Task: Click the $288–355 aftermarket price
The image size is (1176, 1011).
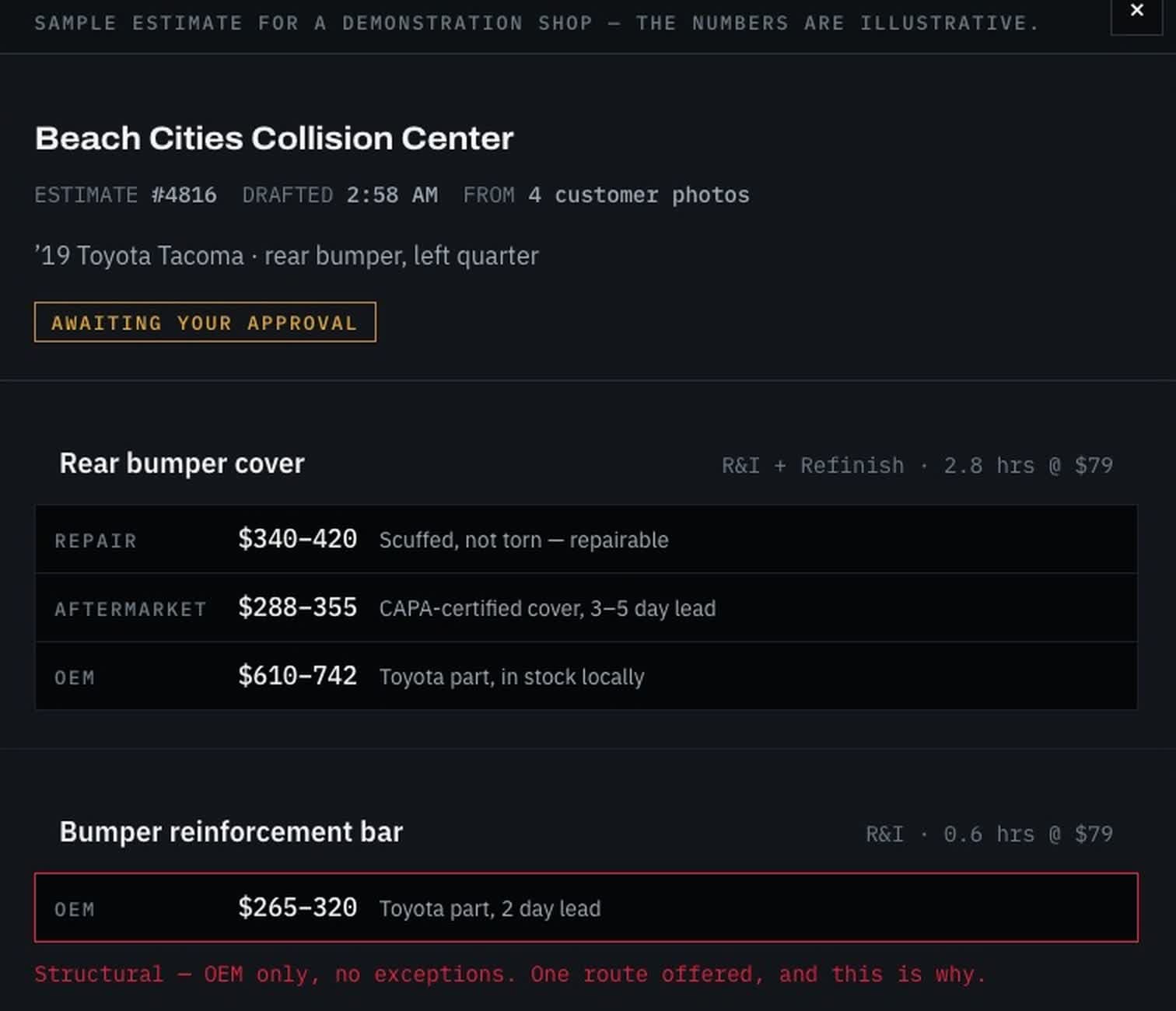Action: [x=297, y=607]
